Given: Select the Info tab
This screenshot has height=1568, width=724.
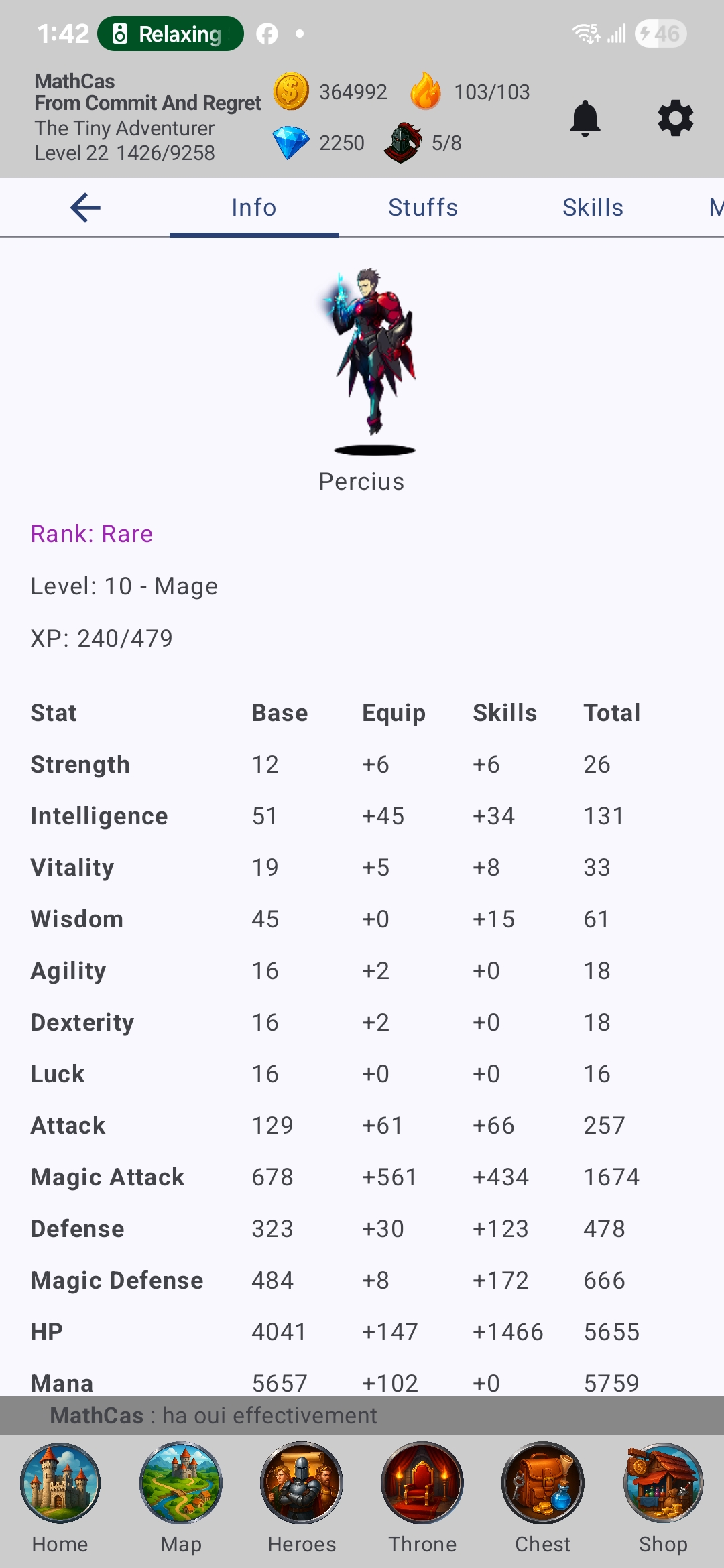Looking at the screenshot, I should point(254,208).
